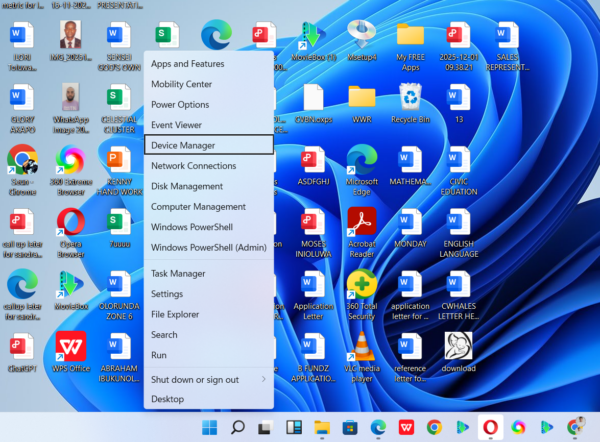Screen dimensions: 600x442
Task: Open File Explorer from the taskbar
Action: [x=322, y=427]
